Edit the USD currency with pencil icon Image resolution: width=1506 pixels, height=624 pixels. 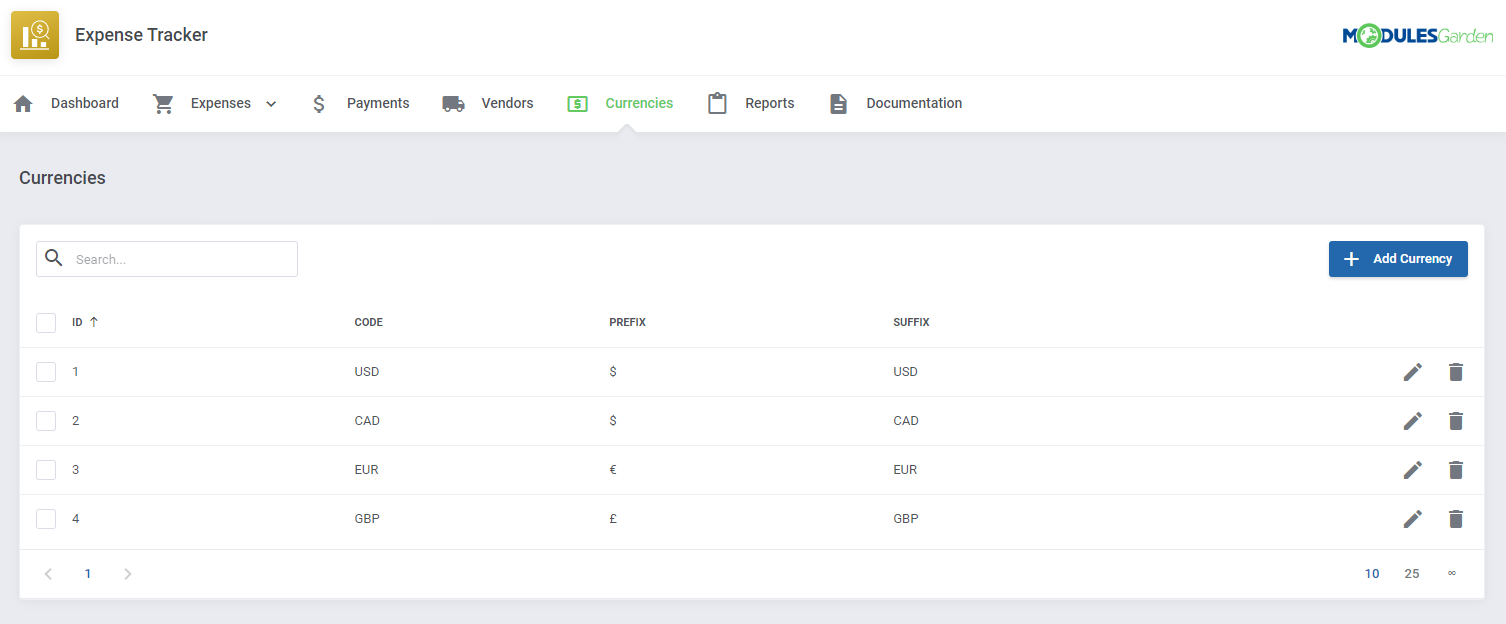[1412, 371]
